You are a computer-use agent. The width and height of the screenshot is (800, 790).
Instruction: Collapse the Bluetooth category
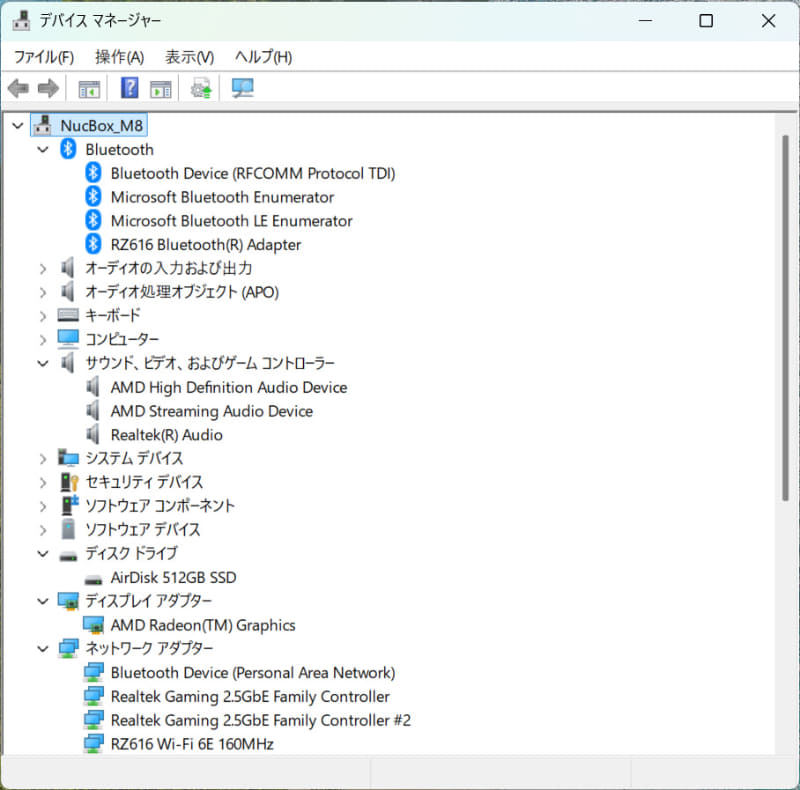pyautogui.click(x=43, y=148)
